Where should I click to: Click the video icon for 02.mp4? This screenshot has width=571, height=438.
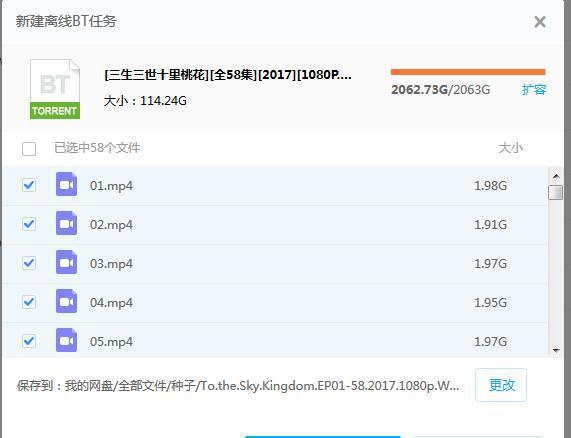tap(66, 223)
